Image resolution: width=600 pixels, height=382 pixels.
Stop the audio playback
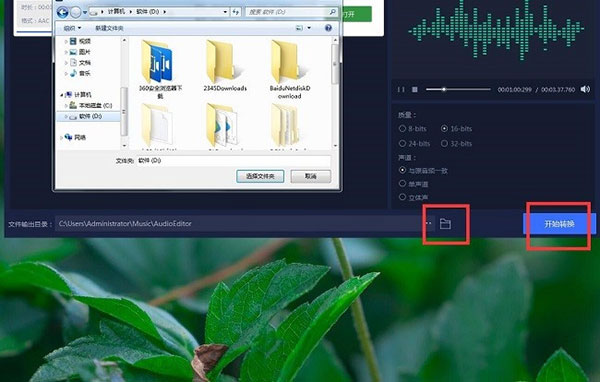coord(414,89)
